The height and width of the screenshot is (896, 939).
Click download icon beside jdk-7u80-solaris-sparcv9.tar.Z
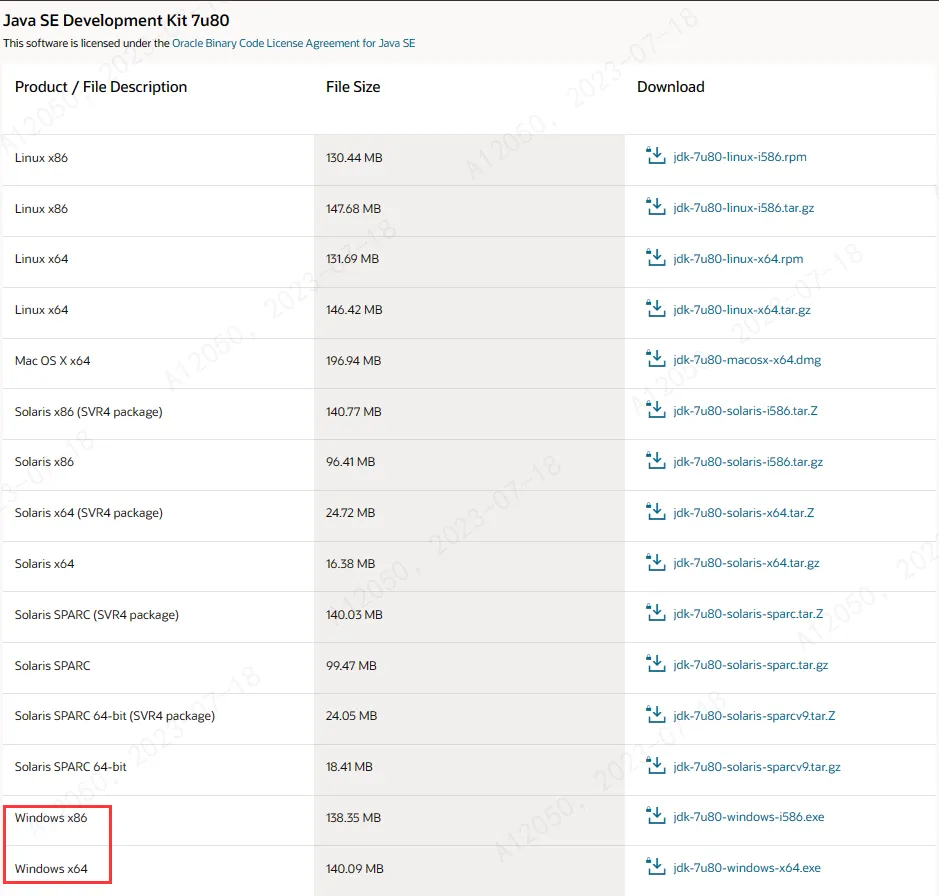(x=656, y=715)
